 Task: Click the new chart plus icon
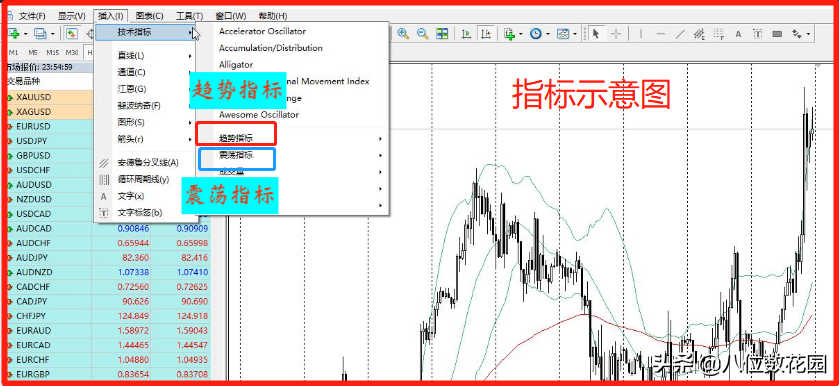[14, 34]
